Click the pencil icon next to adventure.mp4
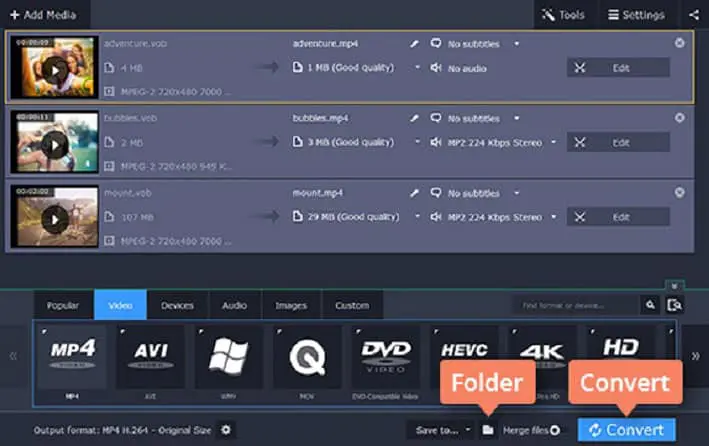This screenshot has width=709, height=446. (415, 44)
